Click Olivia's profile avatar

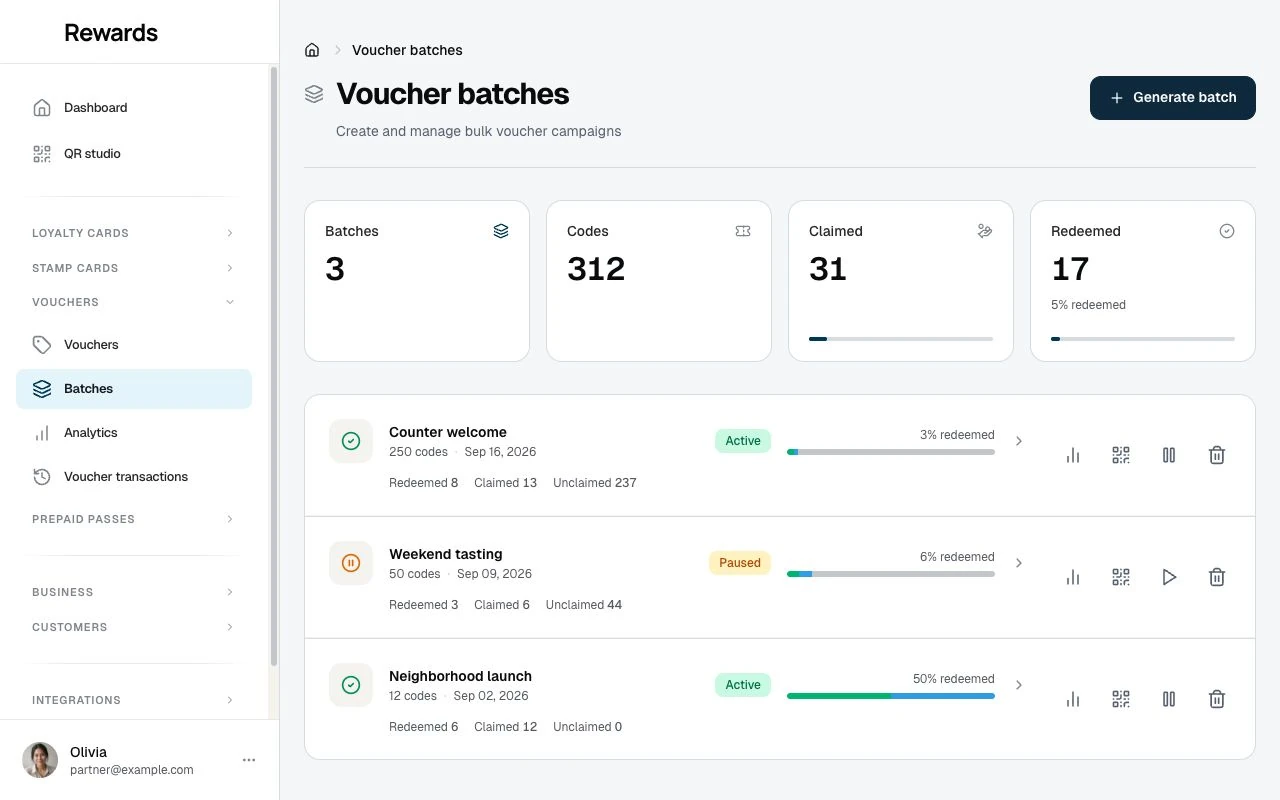(40, 760)
